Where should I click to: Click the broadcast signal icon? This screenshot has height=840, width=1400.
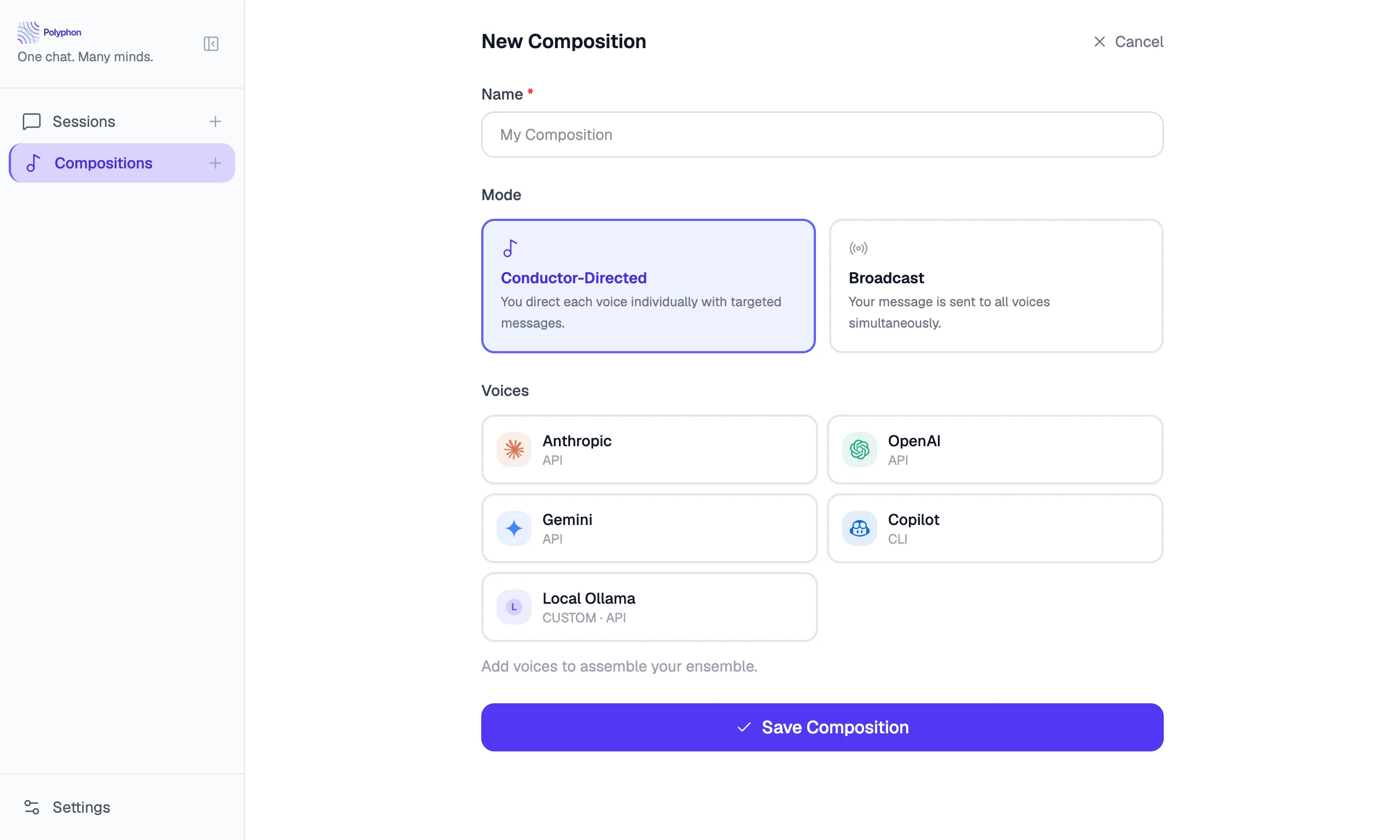[x=858, y=247]
